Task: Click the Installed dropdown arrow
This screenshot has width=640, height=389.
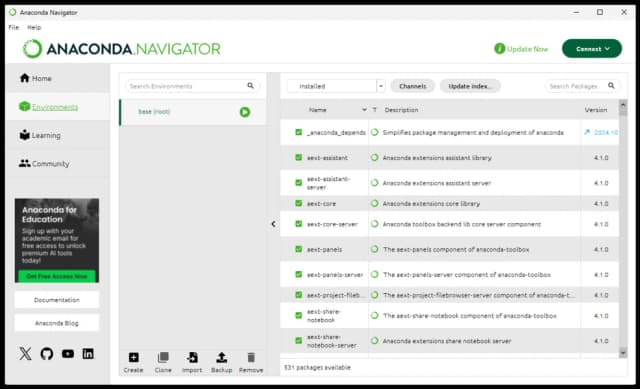Action: point(381,86)
